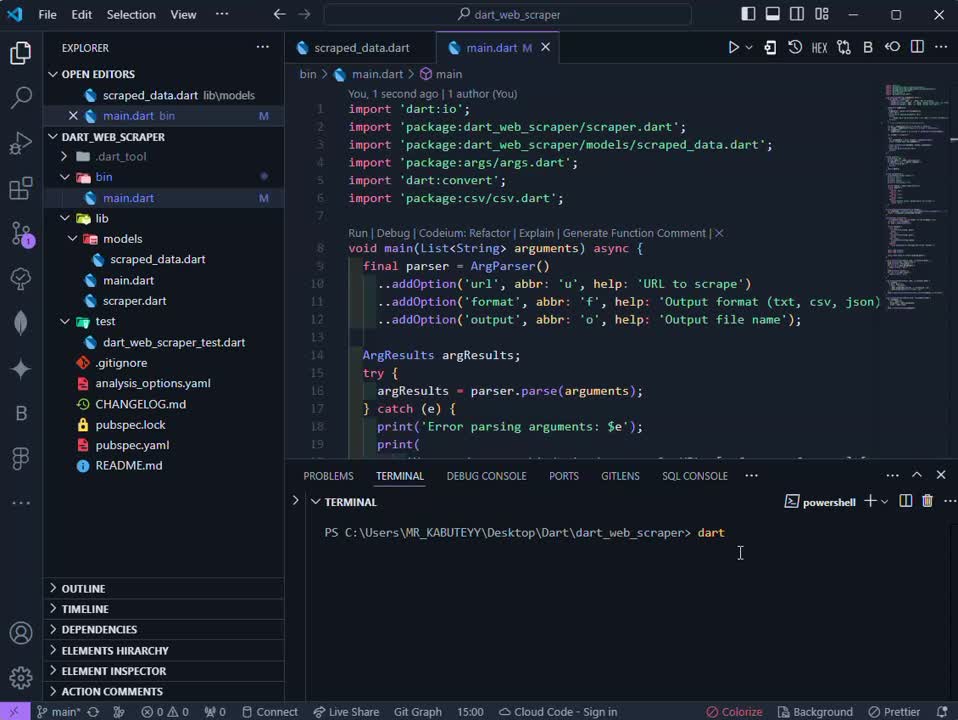The width and height of the screenshot is (958, 720).
Task: Open the Selection menu
Action: pos(131,15)
